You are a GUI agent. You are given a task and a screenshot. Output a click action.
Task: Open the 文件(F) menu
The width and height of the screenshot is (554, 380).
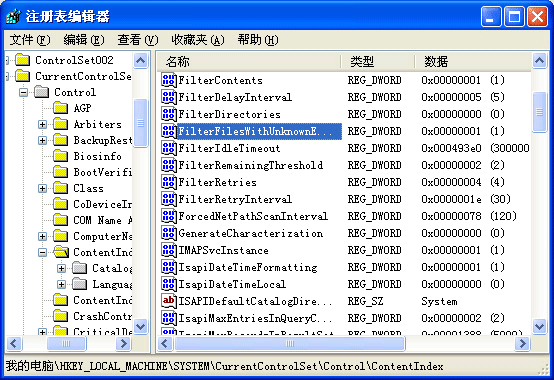[30, 40]
